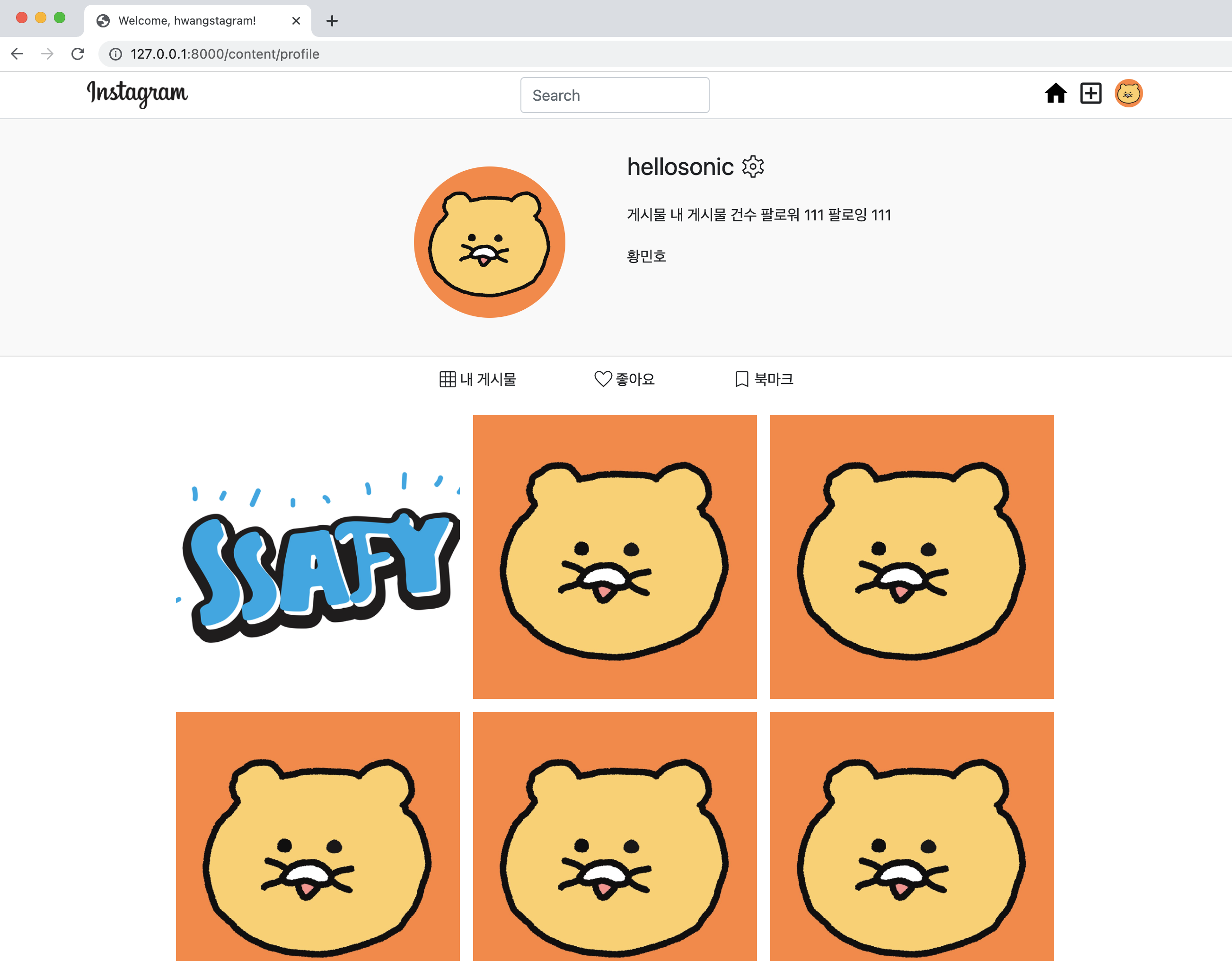Screen dimensions: 1232x961
Task: Open the SSAFY post thumbnail
Action: point(317,557)
